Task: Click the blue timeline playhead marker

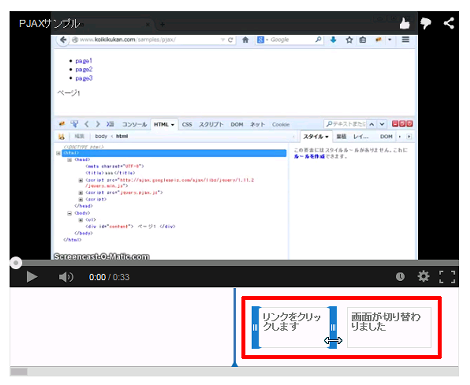Action: tap(235, 327)
